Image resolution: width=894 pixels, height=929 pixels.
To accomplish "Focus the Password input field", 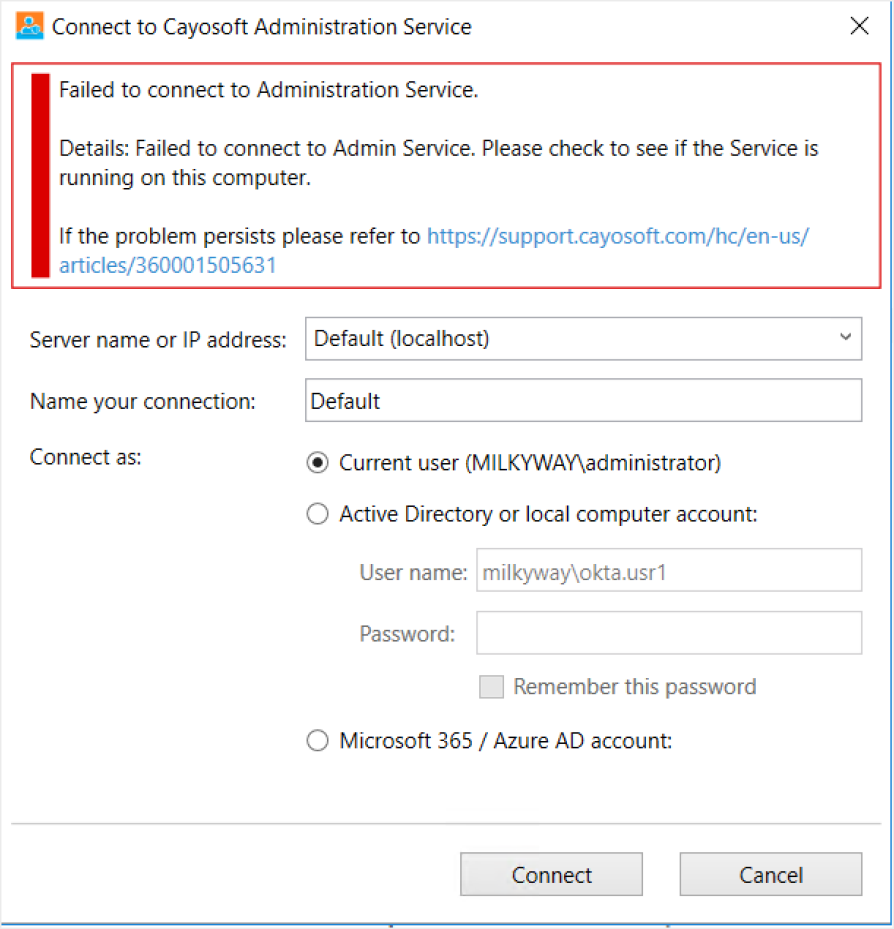I will [669, 633].
